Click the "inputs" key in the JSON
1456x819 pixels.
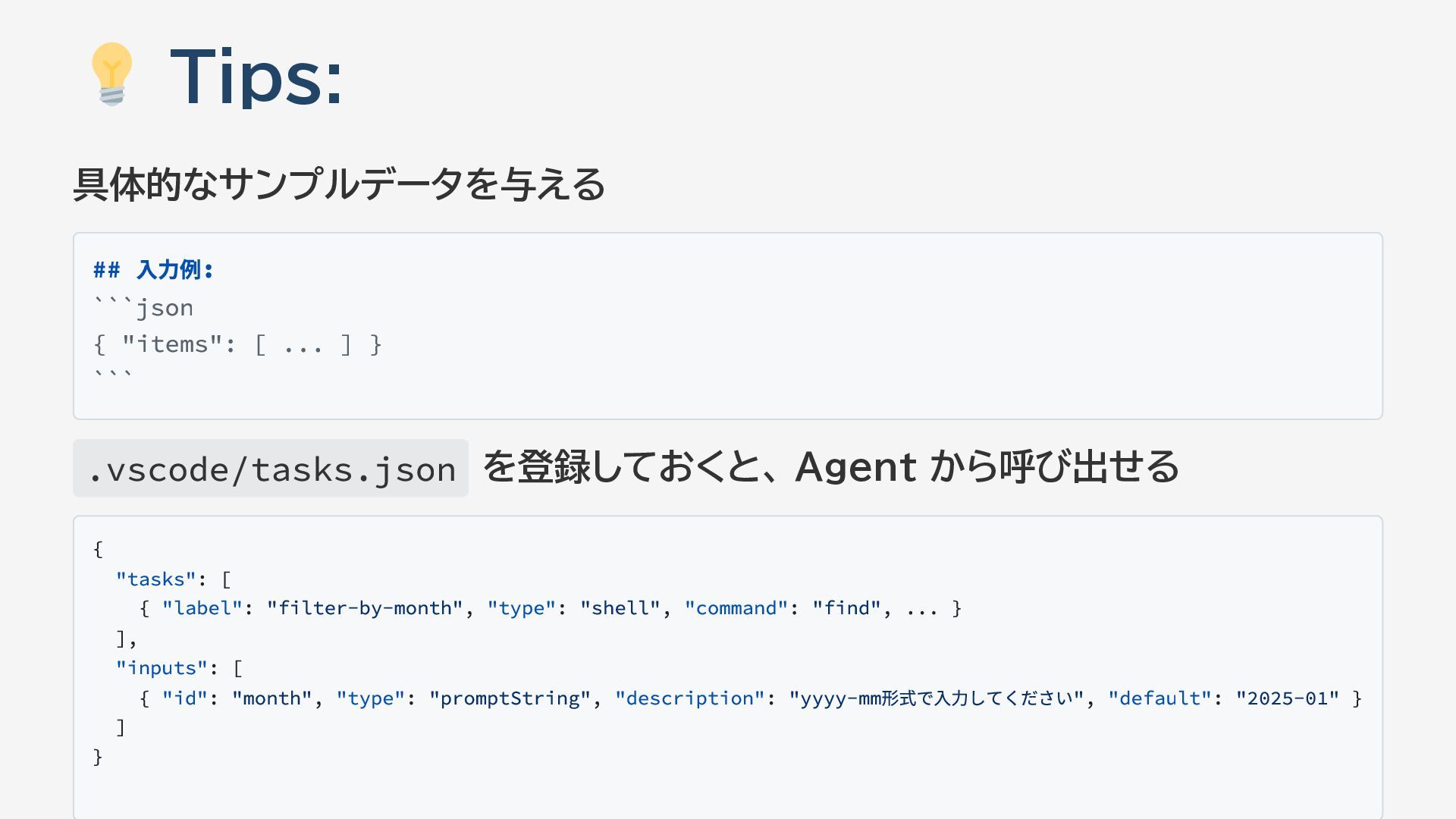[162, 668]
